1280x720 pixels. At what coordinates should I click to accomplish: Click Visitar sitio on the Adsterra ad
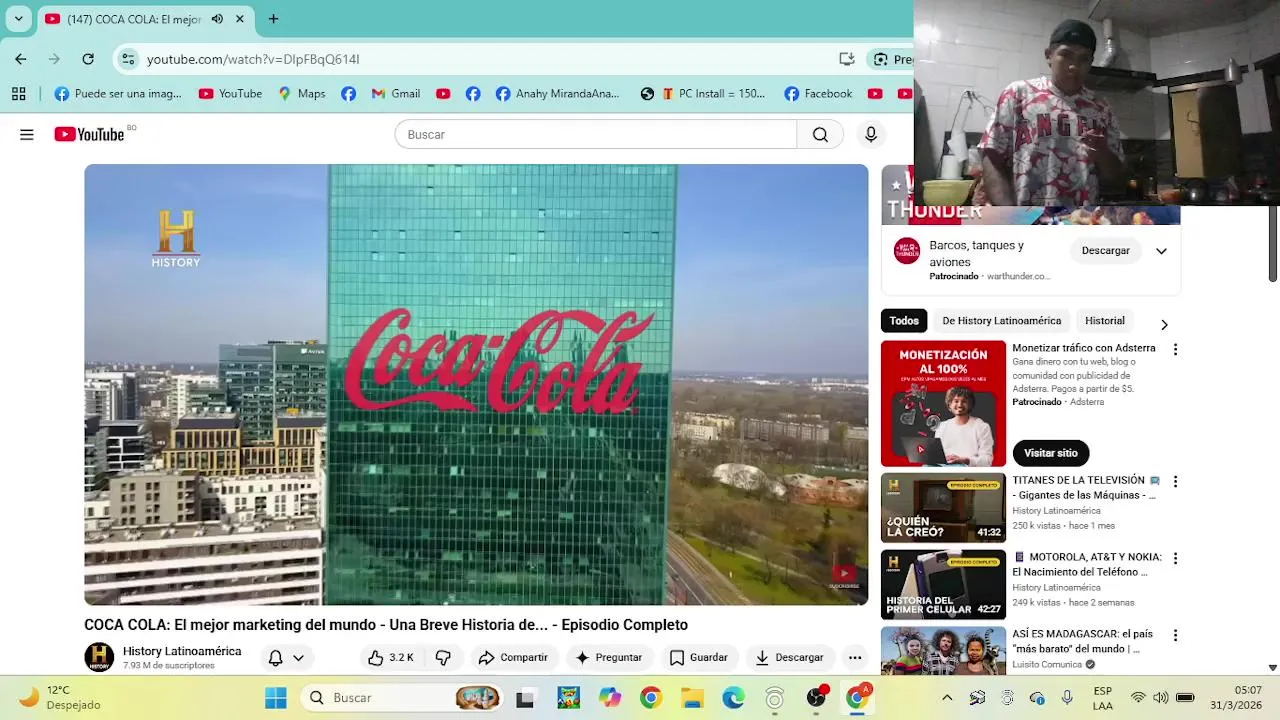(x=1050, y=453)
